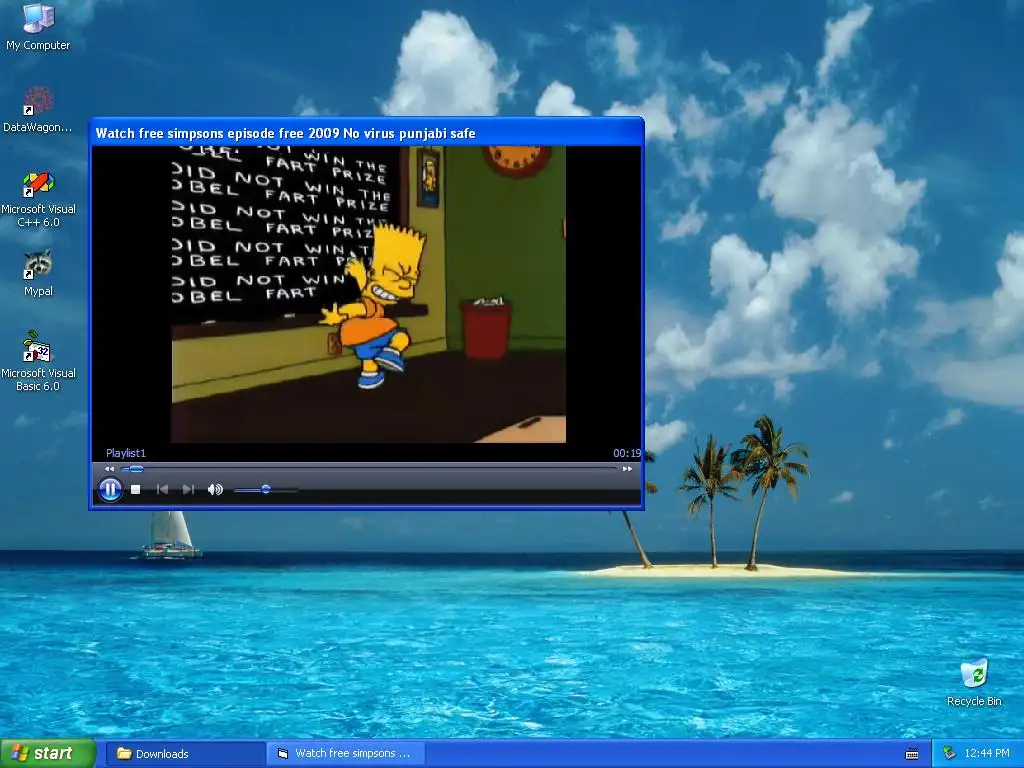Click the player window title bar

coord(366,133)
